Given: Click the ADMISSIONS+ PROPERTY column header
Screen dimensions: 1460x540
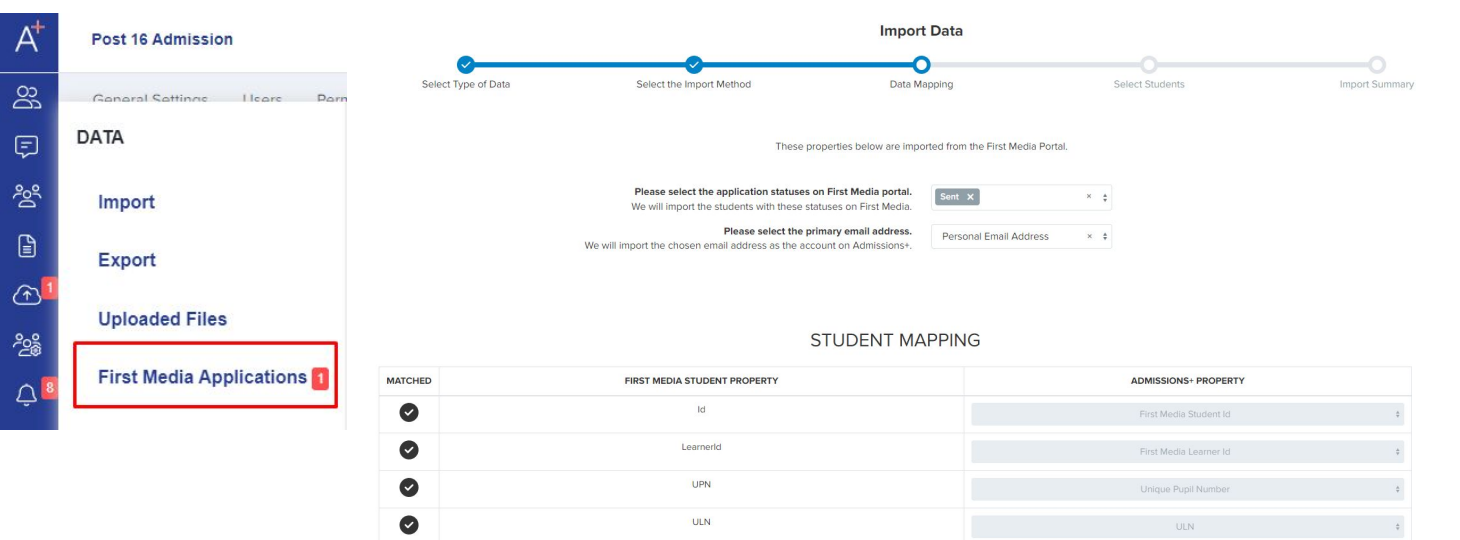Looking at the screenshot, I should pos(1187,381).
